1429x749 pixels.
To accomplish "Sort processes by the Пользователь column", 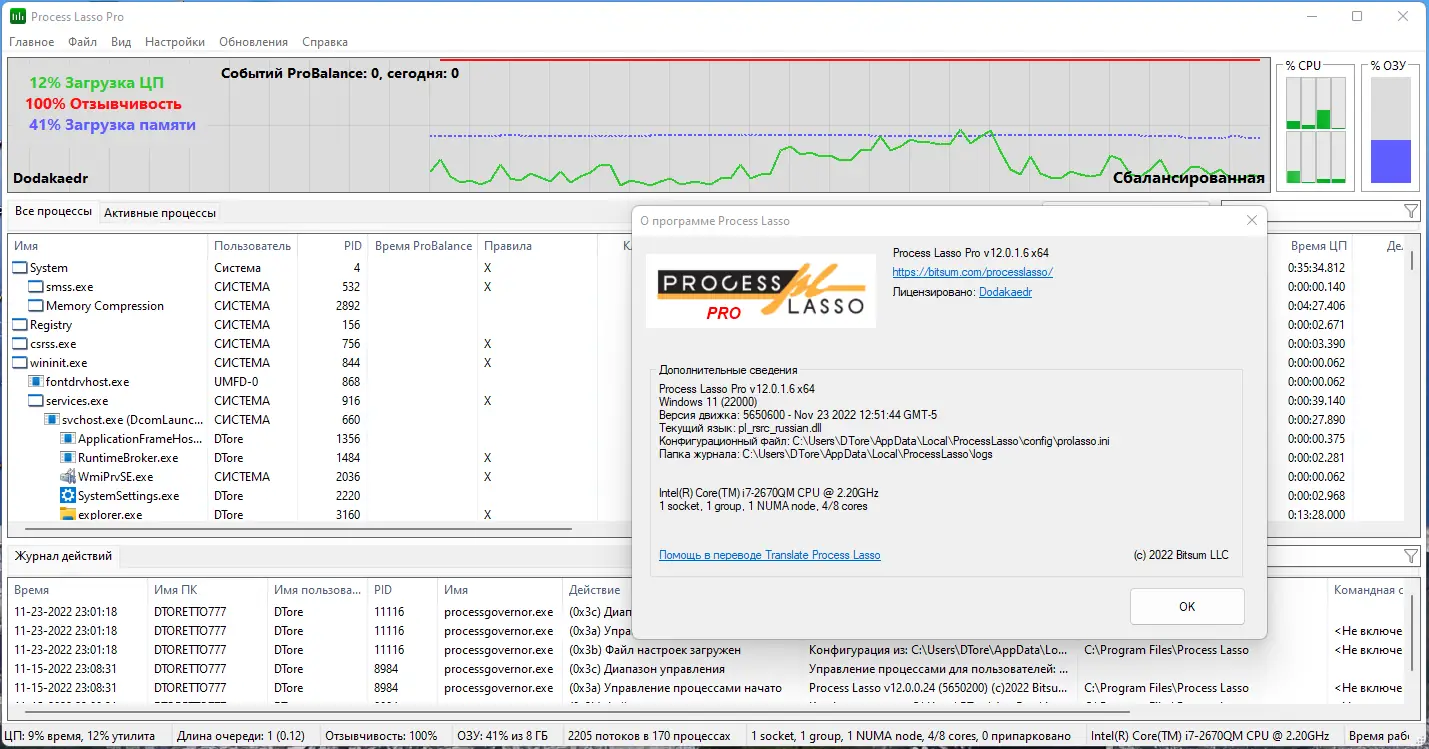I will point(253,246).
